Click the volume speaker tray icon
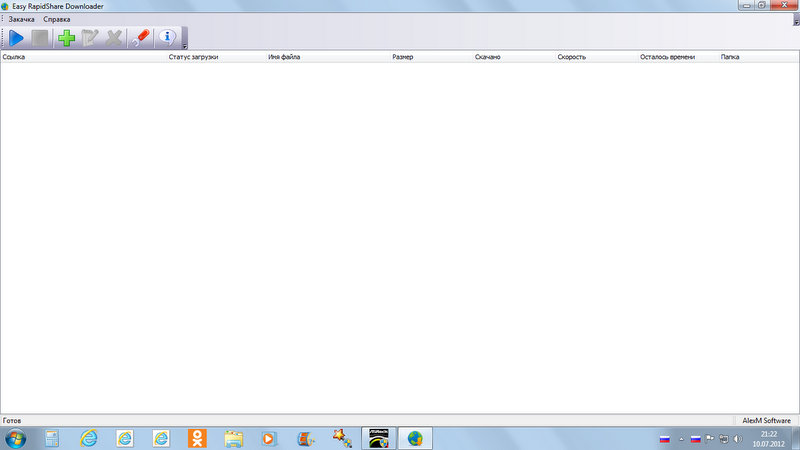 pos(738,439)
